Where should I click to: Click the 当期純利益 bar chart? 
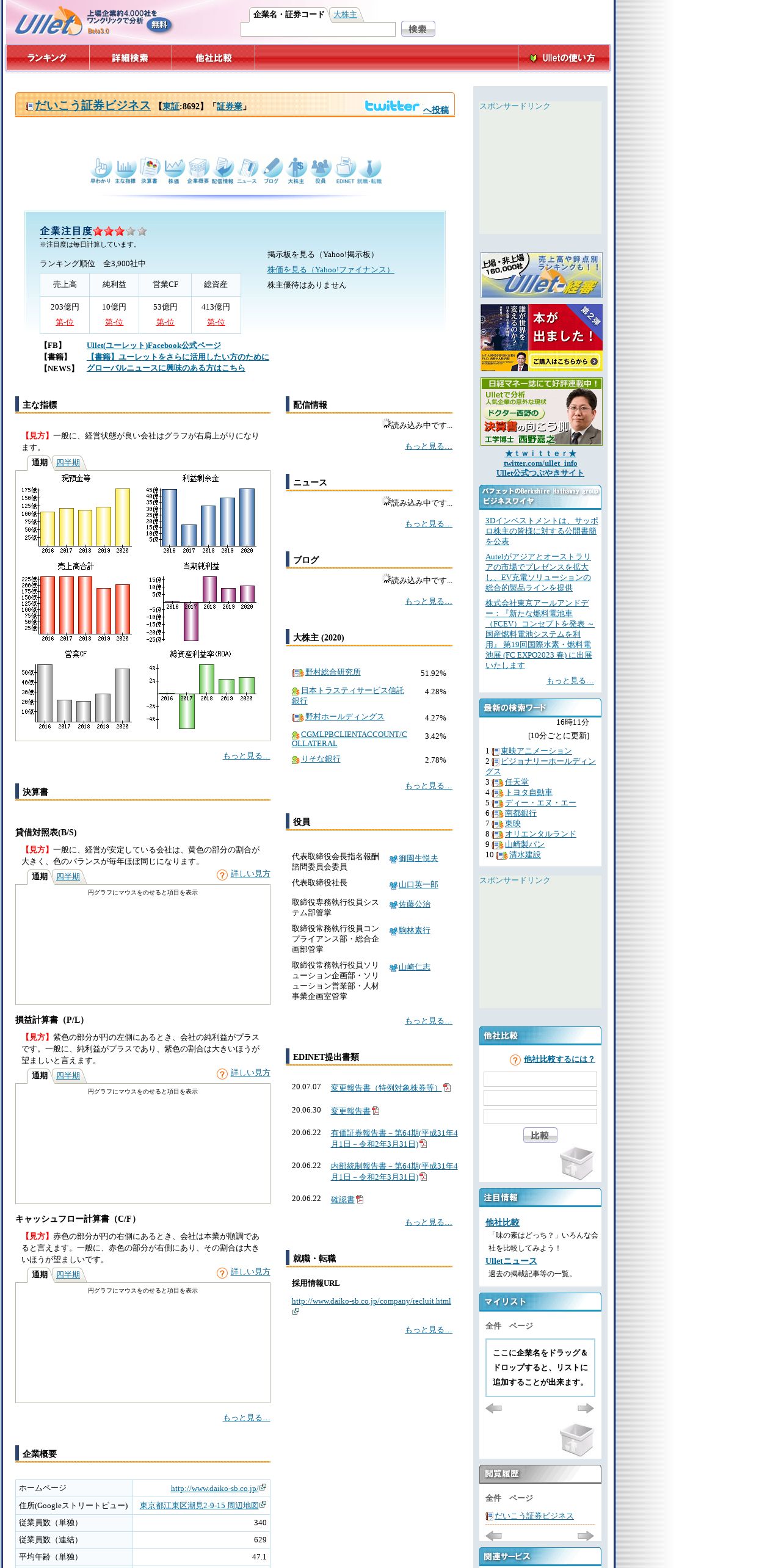[x=201, y=603]
